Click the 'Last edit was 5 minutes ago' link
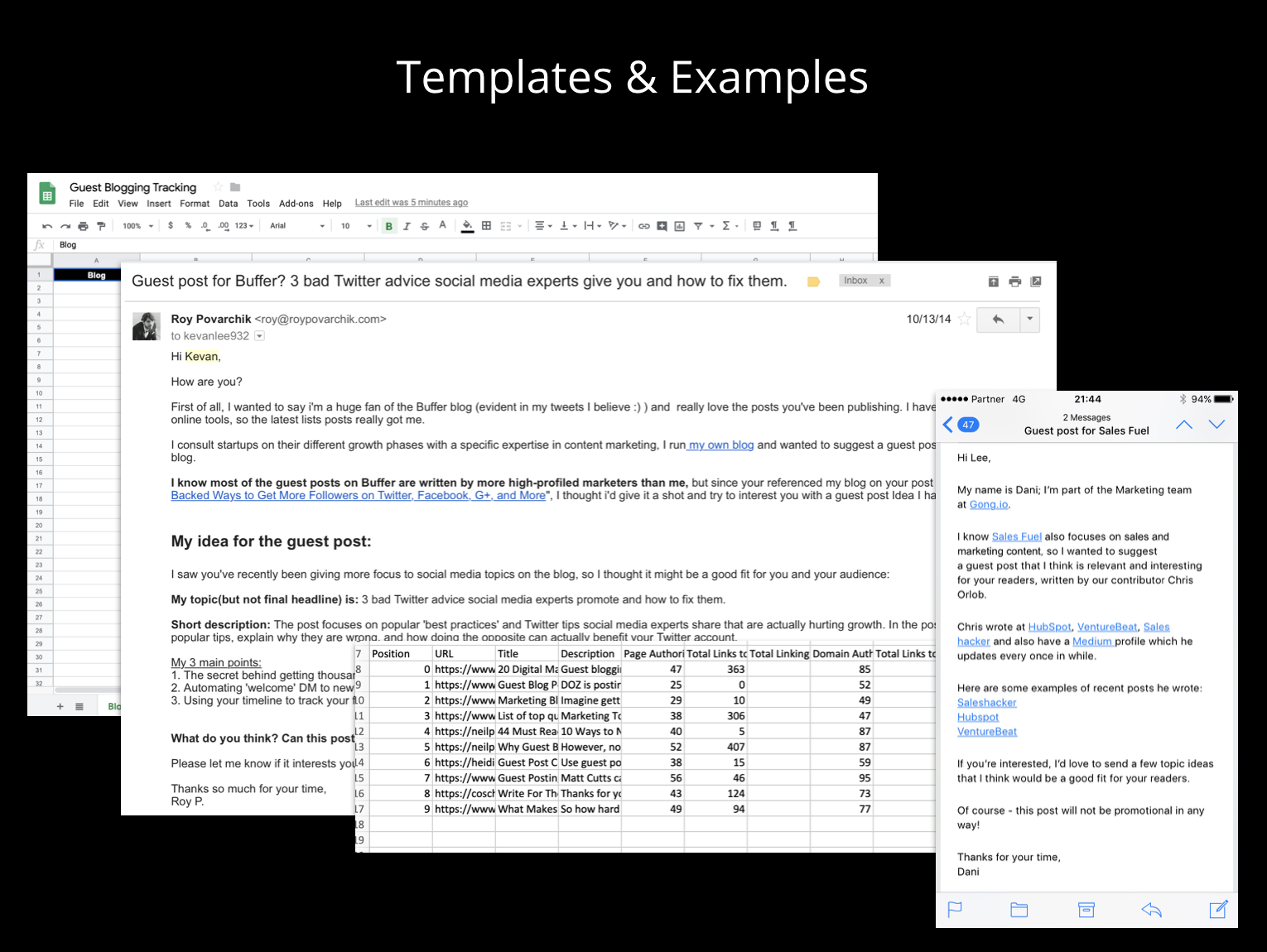Screen dimensions: 1267x952 click(x=412, y=203)
